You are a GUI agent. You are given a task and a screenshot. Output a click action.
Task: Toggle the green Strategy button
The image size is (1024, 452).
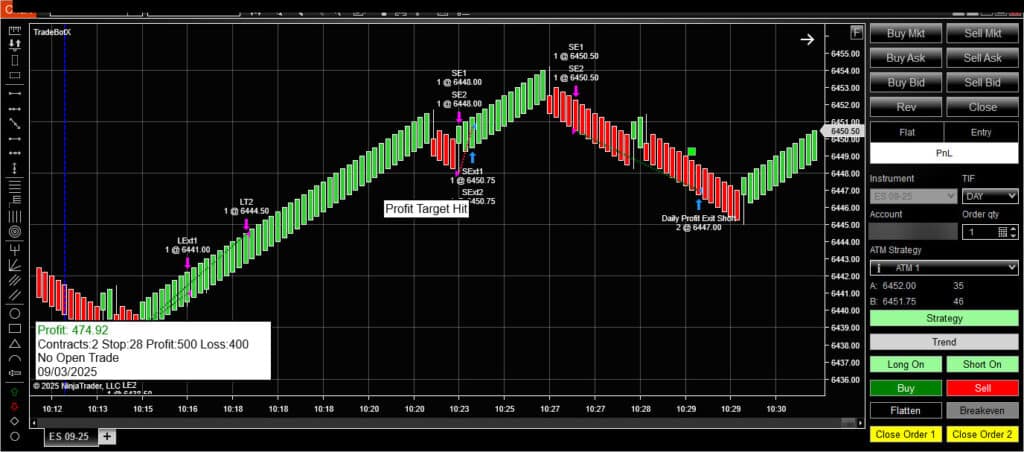coord(944,318)
